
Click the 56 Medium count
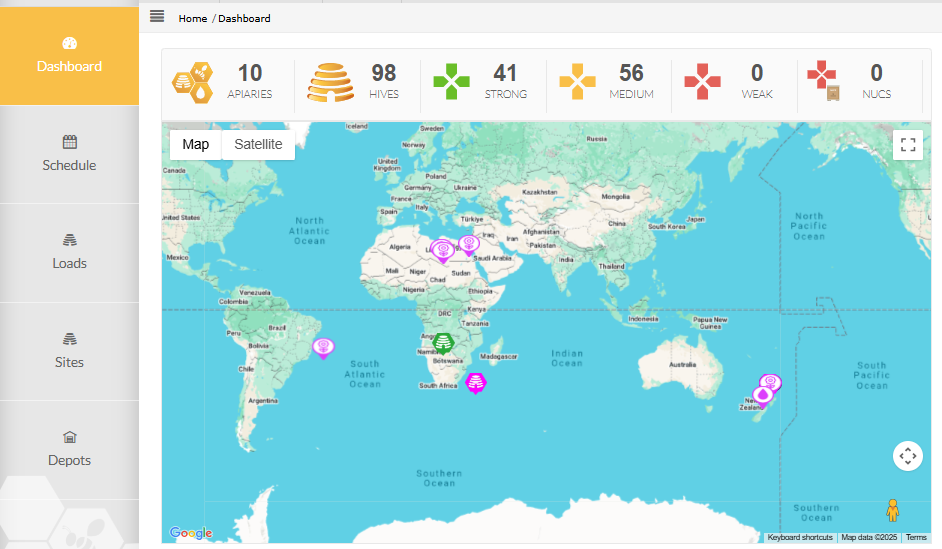click(x=631, y=73)
